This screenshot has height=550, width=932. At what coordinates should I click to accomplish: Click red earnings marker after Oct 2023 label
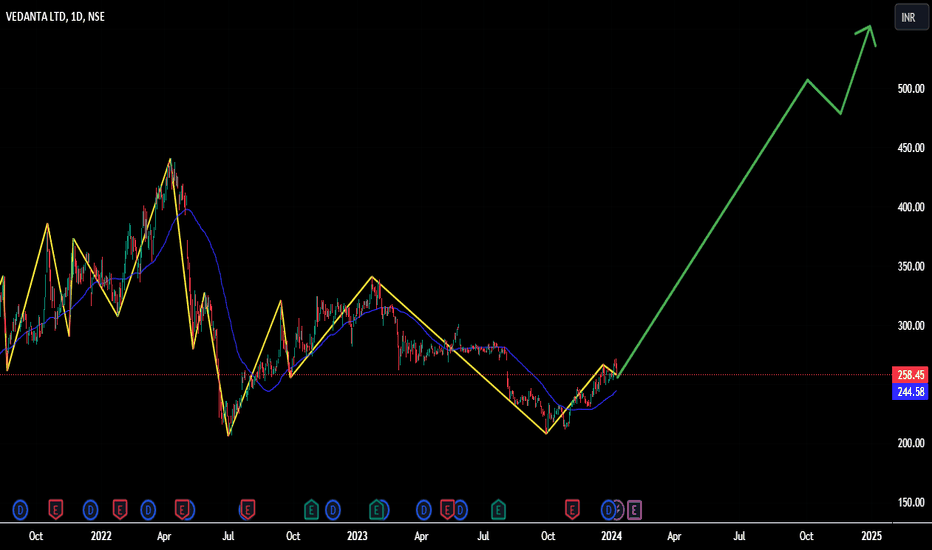click(572, 510)
